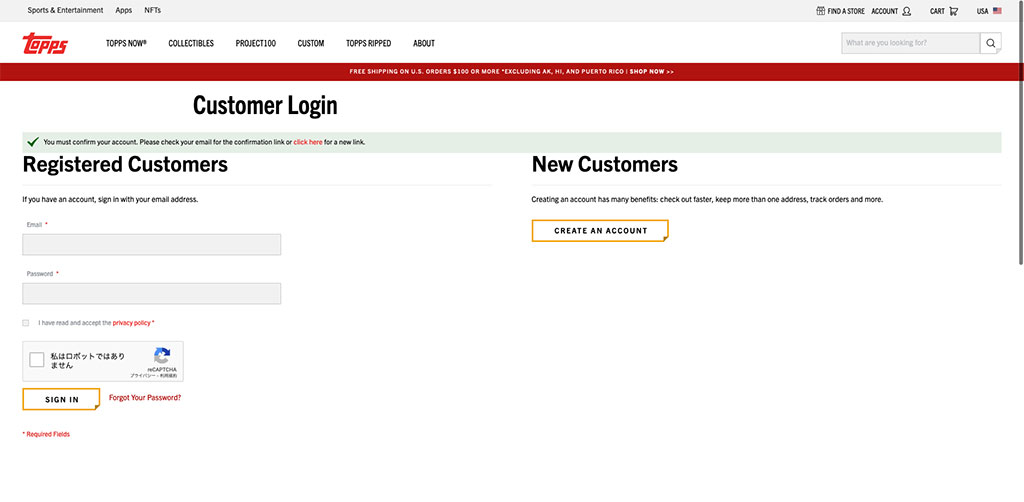Click the reCAPTCHA logo
1024x502 pixels.
(162, 356)
